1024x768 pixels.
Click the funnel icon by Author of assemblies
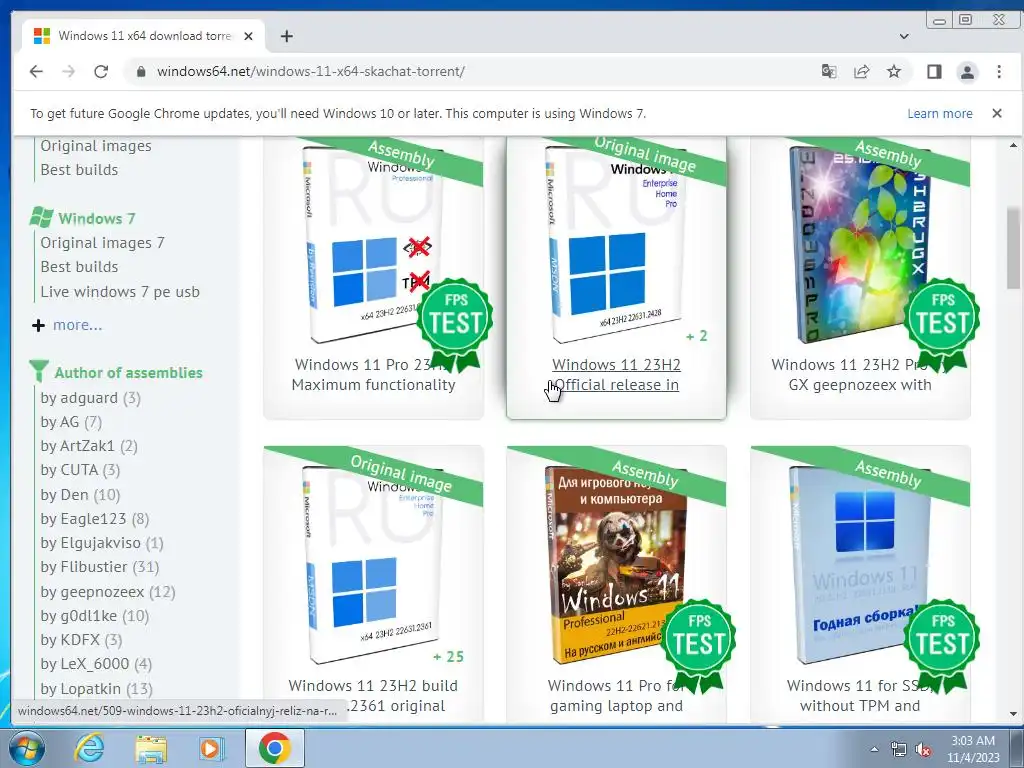tap(39, 371)
